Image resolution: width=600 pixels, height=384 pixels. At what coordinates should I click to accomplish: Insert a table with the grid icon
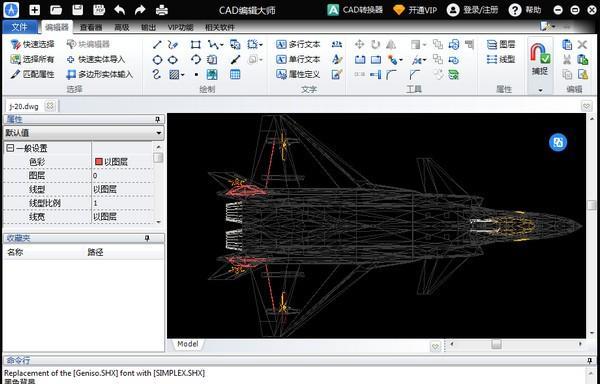(x=235, y=74)
